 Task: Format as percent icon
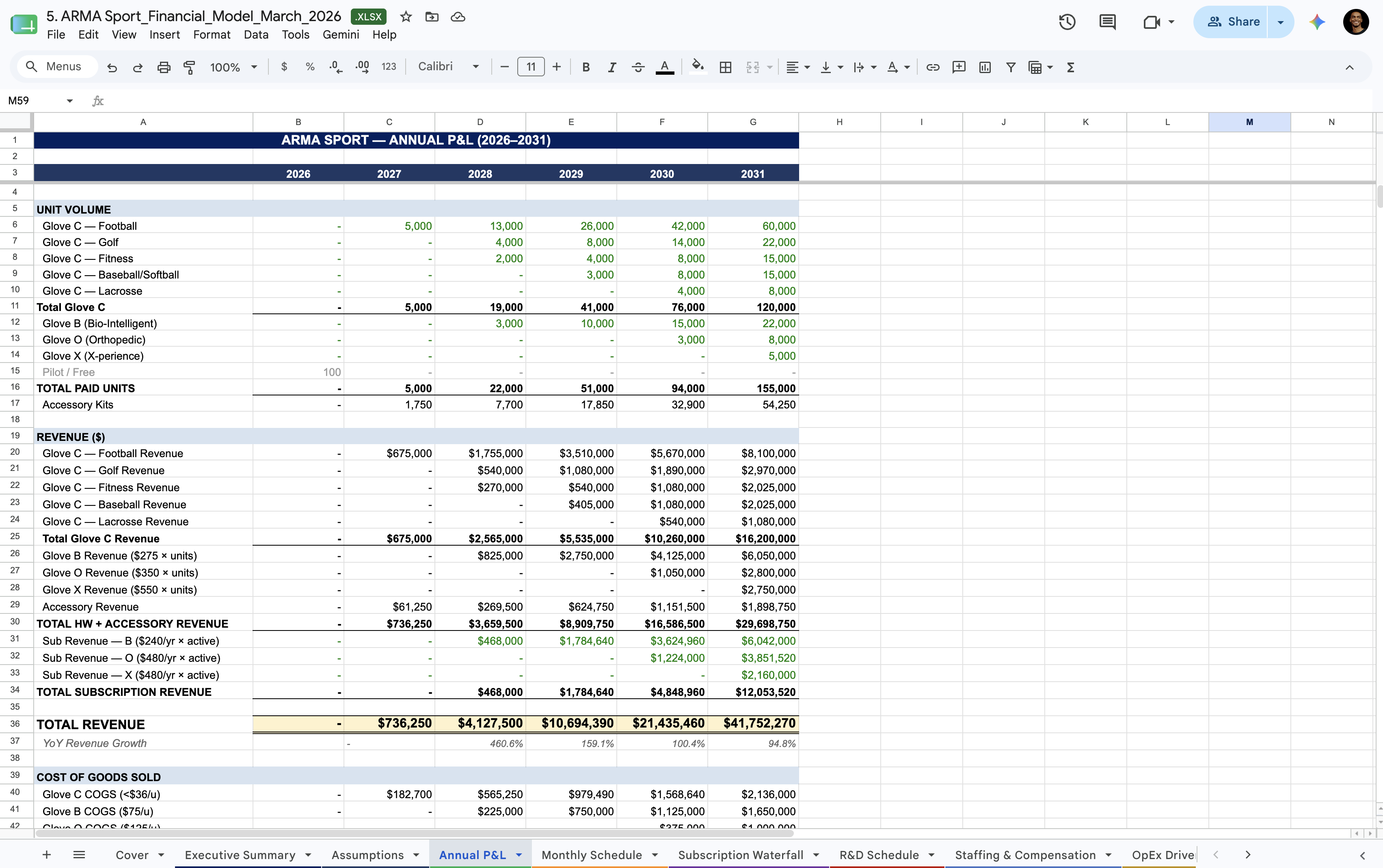310,67
